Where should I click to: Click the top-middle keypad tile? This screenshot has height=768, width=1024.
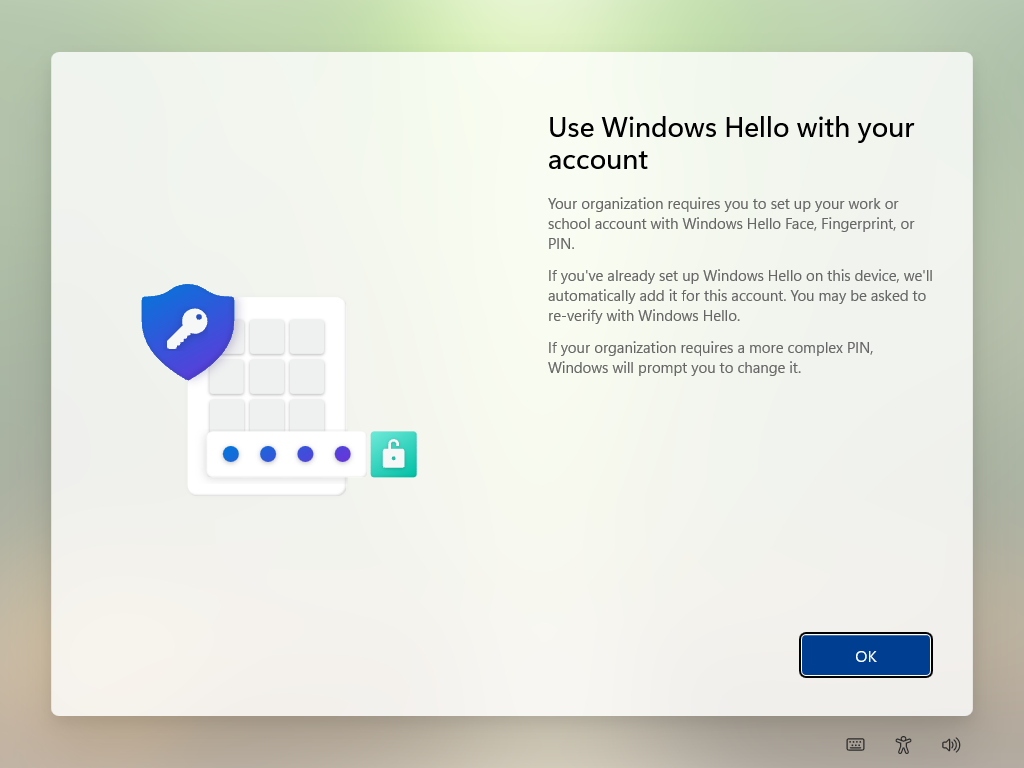tap(267, 337)
